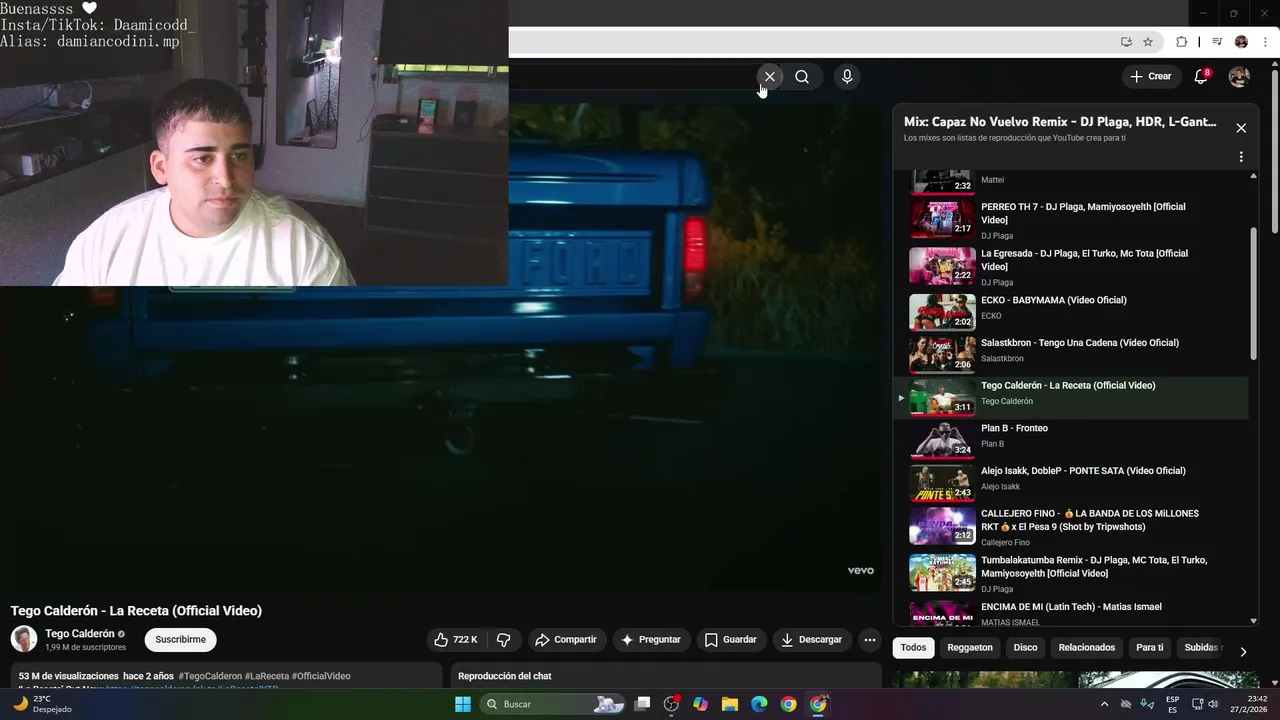
Task: Play PERRERO TH 7 from the mix list
Action: pyautogui.click(x=1070, y=220)
